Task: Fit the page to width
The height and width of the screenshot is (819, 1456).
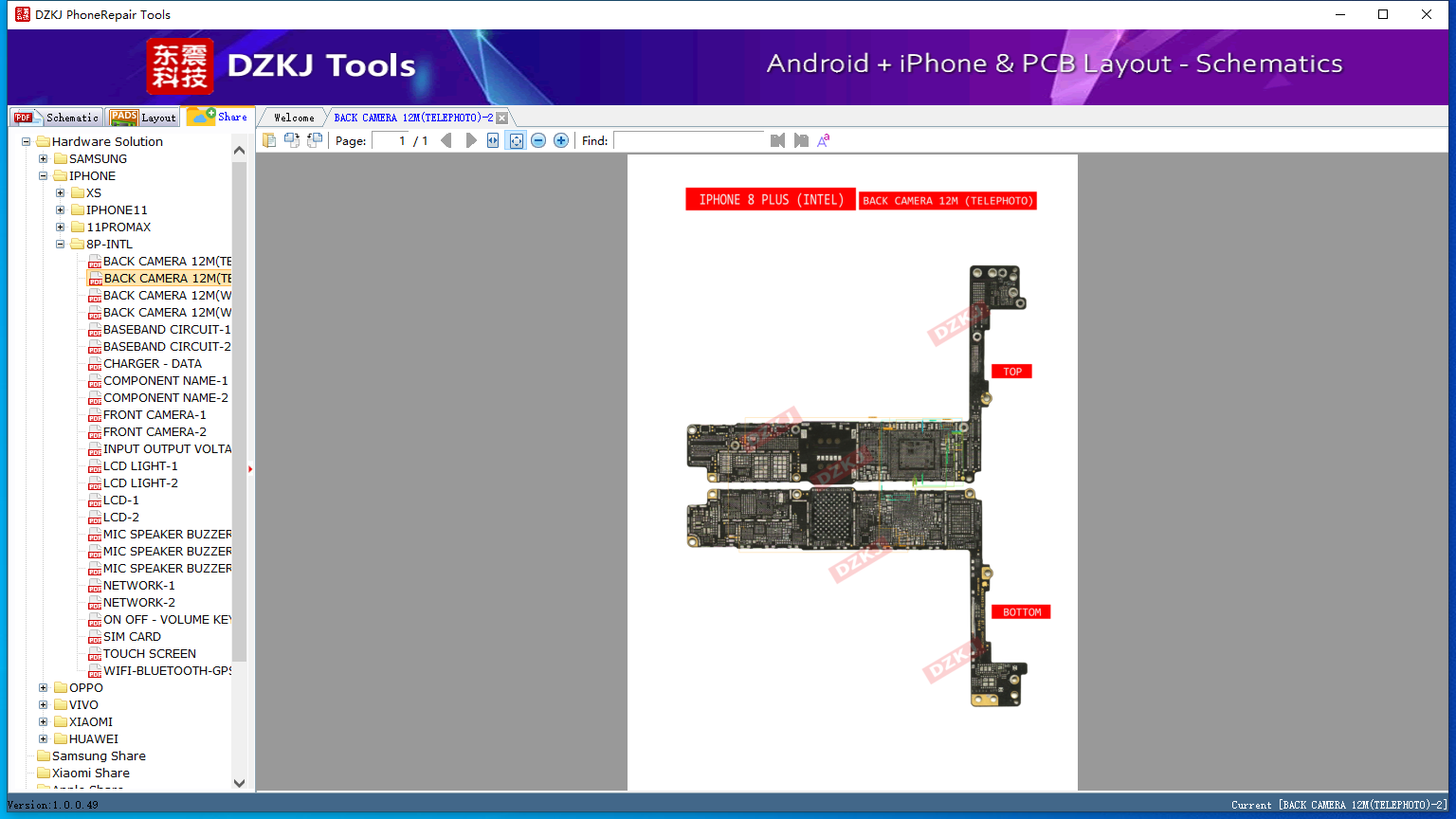Action: (493, 140)
